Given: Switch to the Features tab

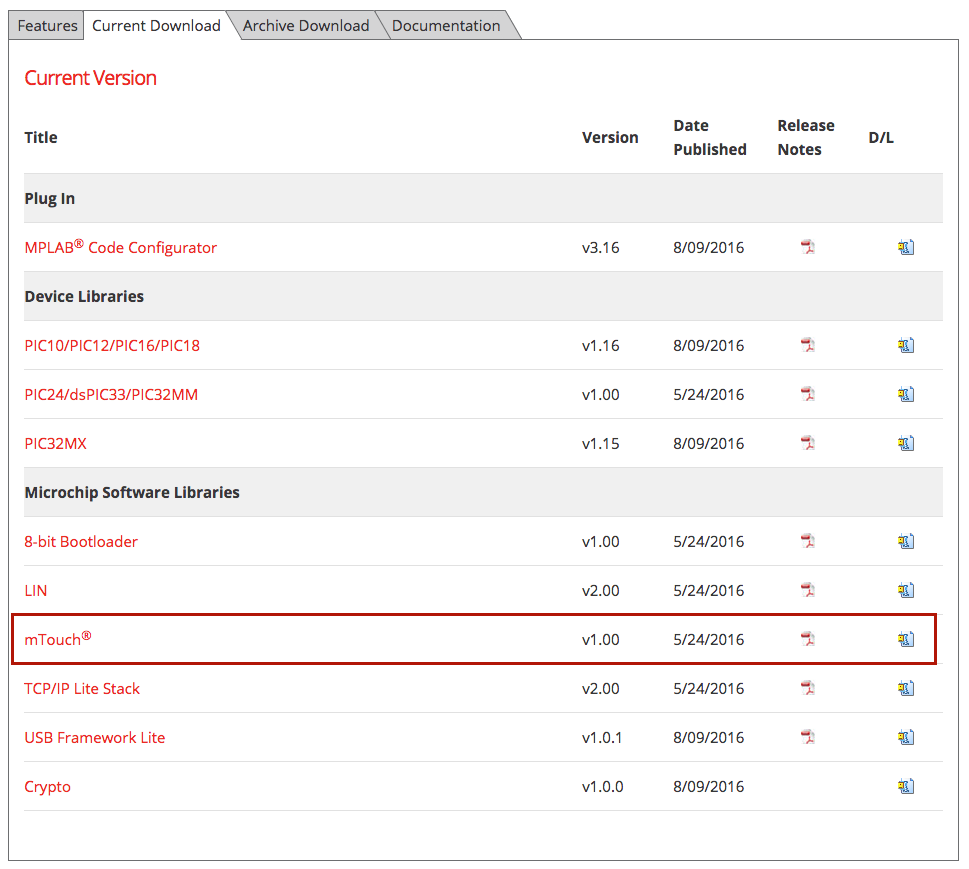Looking at the screenshot, I should (47, 26).
